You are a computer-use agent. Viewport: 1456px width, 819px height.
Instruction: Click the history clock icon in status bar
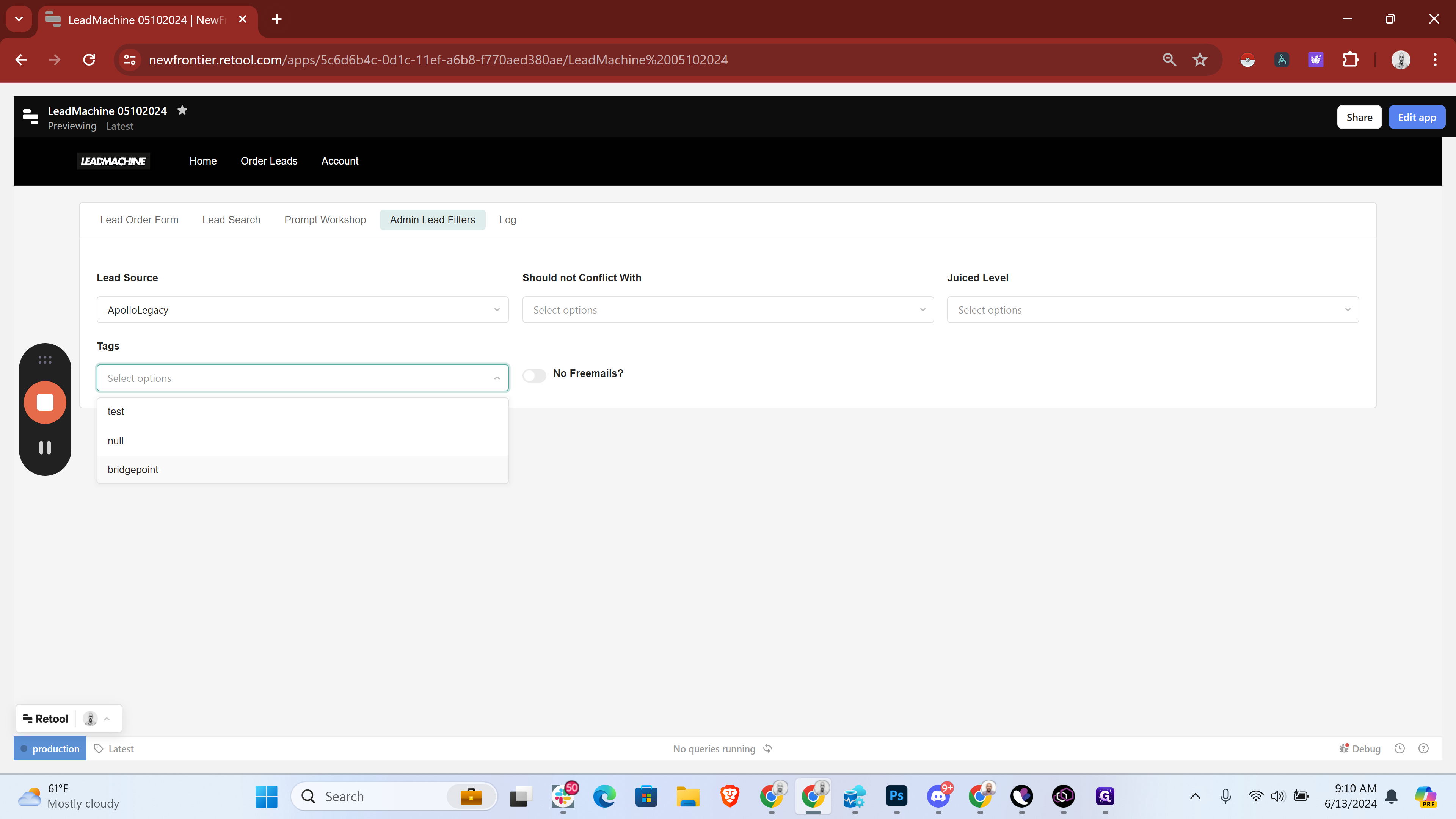[1400, 748]
